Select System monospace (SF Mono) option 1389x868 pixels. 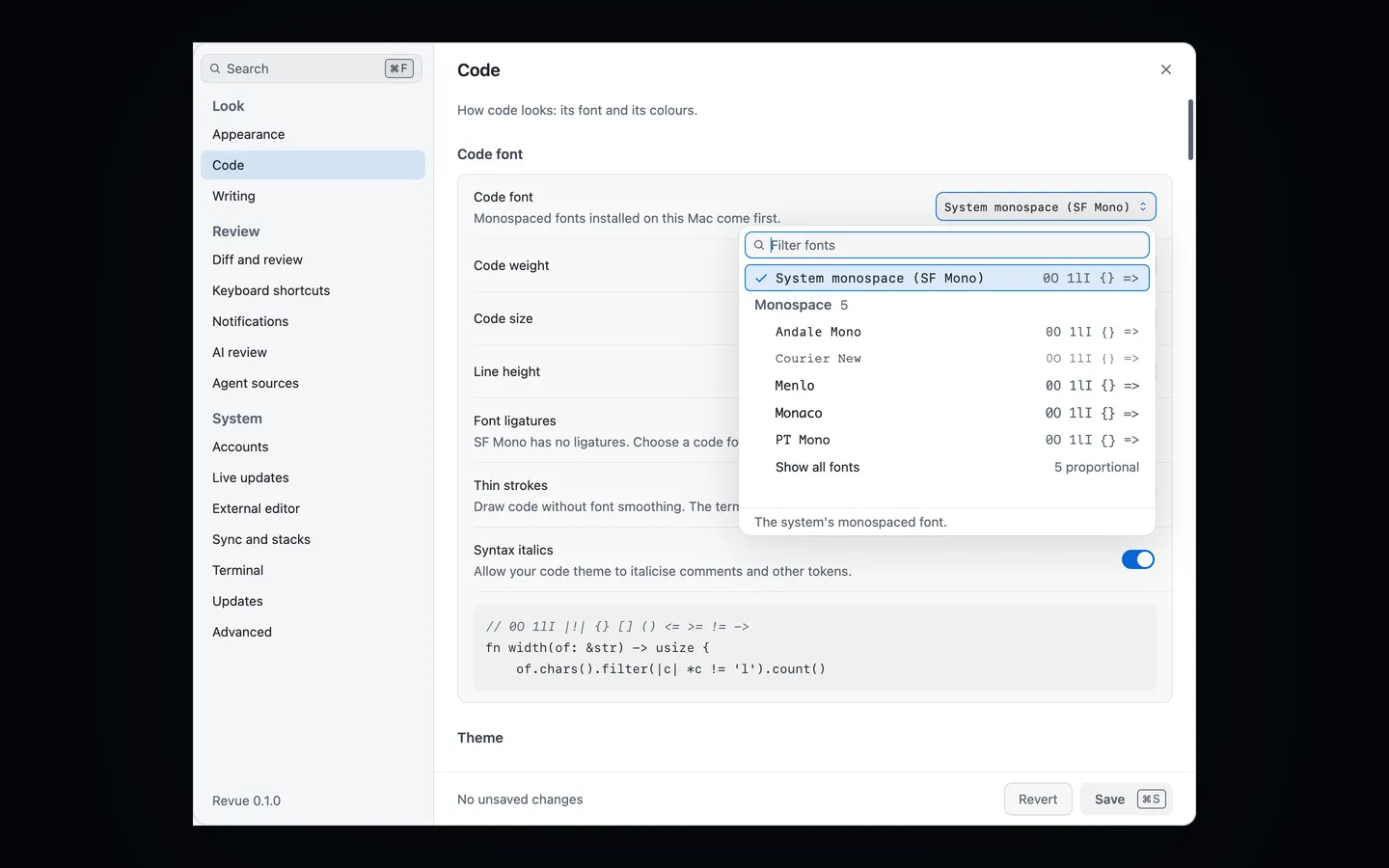pos(947,278)
